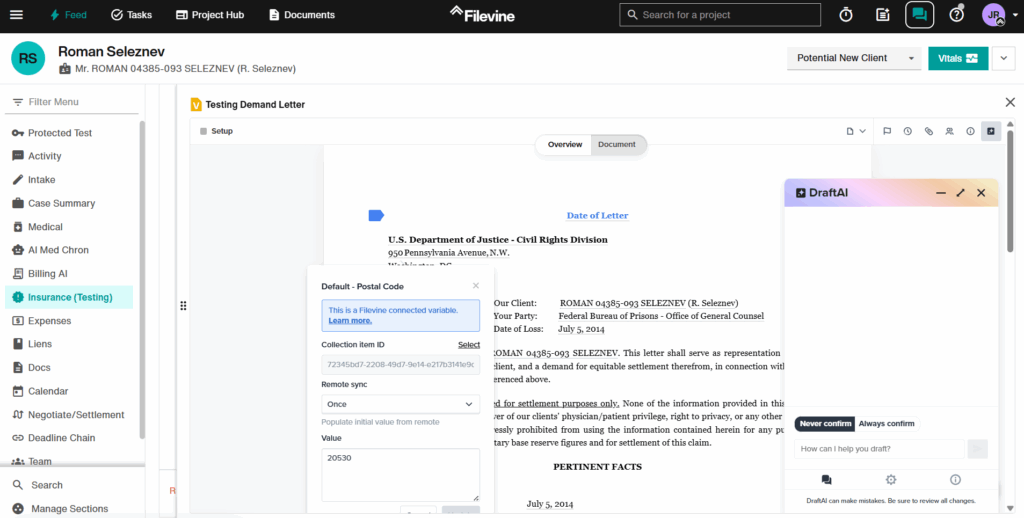The image size is (1024, 518).
Task: Click the document vertical scrollbar
Action: coord(1010,200)
